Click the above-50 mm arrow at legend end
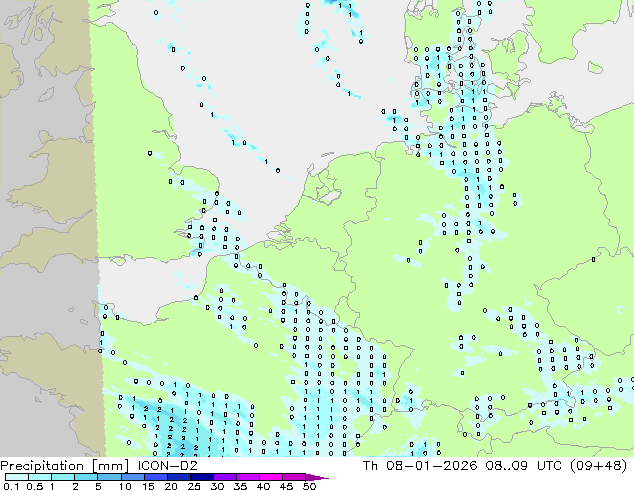 (317, 477)
